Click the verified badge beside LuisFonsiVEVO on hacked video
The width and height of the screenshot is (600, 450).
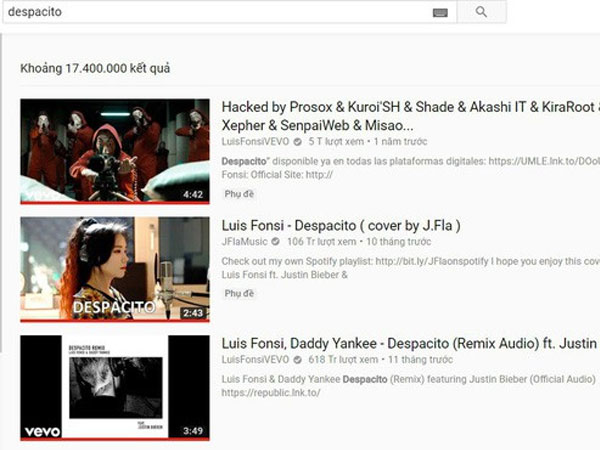click(297, 142)
